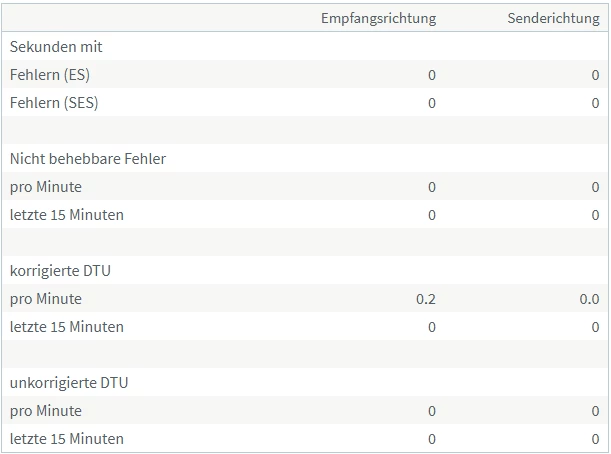
Task: Click Fehlern (SES) value in Empfangsrichtung column
Action: click(x=432, y=102)
